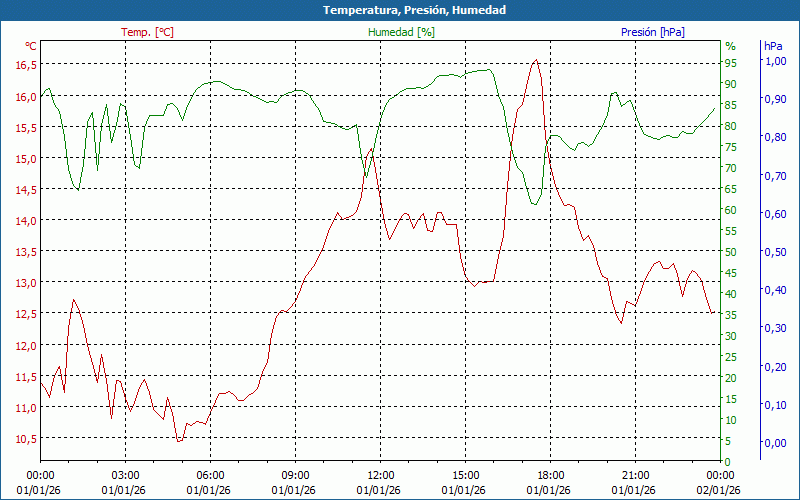The width and height of the screenshot is (800, 500).
Task: Click the green % axis unit label
Action: click(731, 46)
